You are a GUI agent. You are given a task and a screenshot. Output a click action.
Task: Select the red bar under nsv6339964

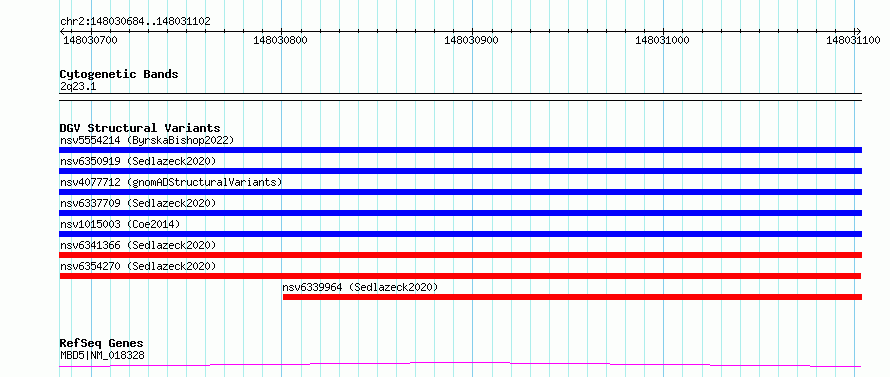tap(572, 297)
